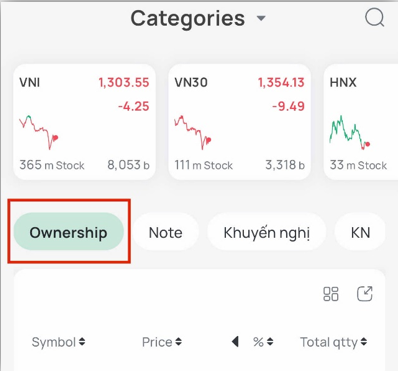Open the VN30 index card
Viewport: 398px width, 371px height.
pyautogui.click(x=240, y=122)
